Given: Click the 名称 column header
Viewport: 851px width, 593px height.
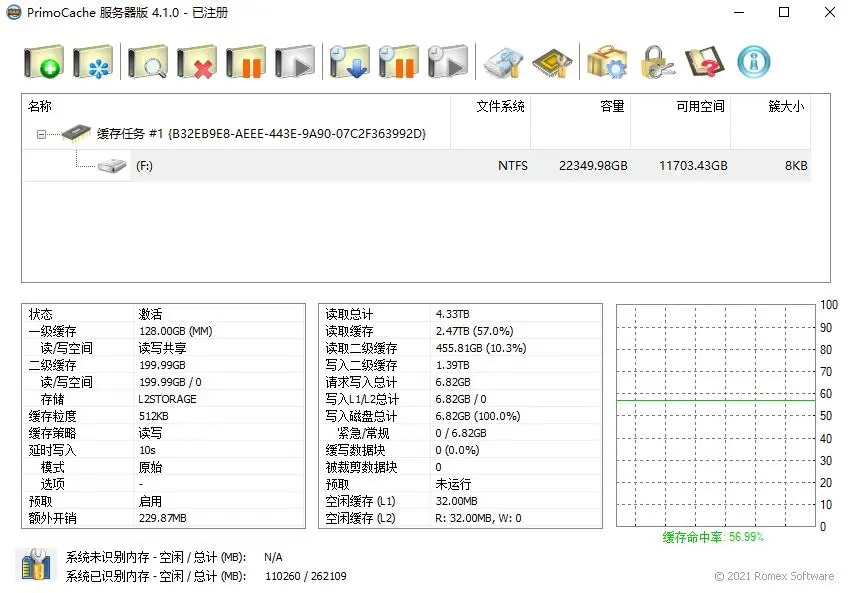Looking at the screenshot, I should [40, 106].
